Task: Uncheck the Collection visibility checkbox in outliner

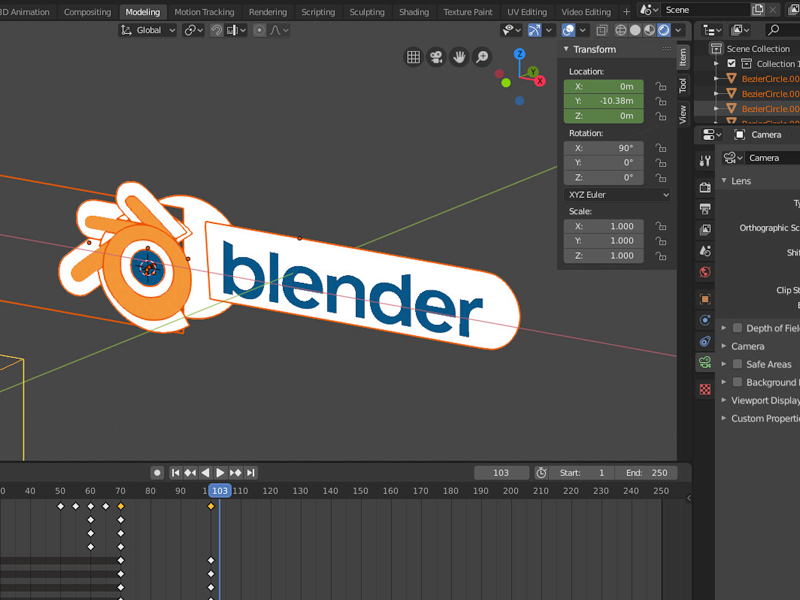Action: pos(731,63)
